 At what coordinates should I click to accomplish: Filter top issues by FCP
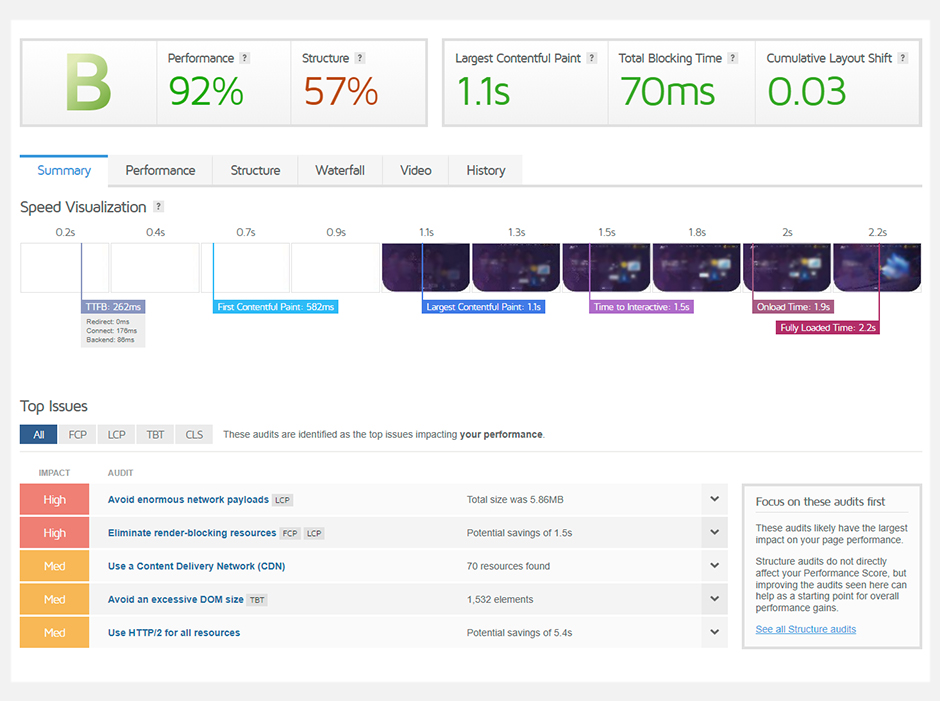77,435
